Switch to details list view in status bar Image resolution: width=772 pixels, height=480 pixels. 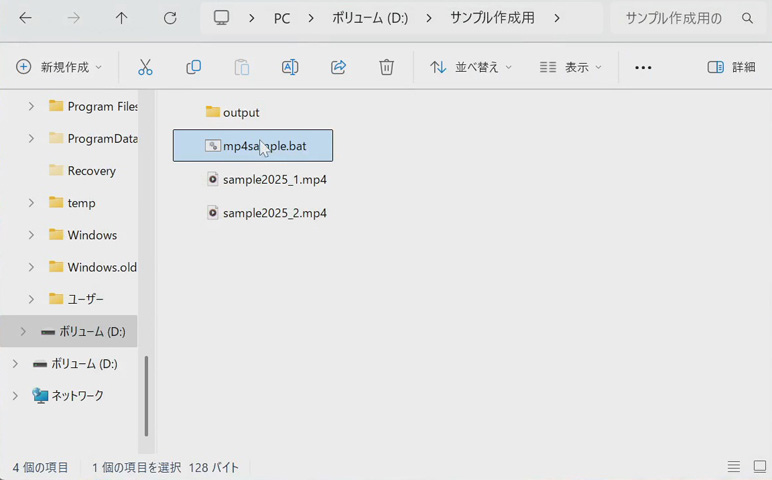click(734, 467)
